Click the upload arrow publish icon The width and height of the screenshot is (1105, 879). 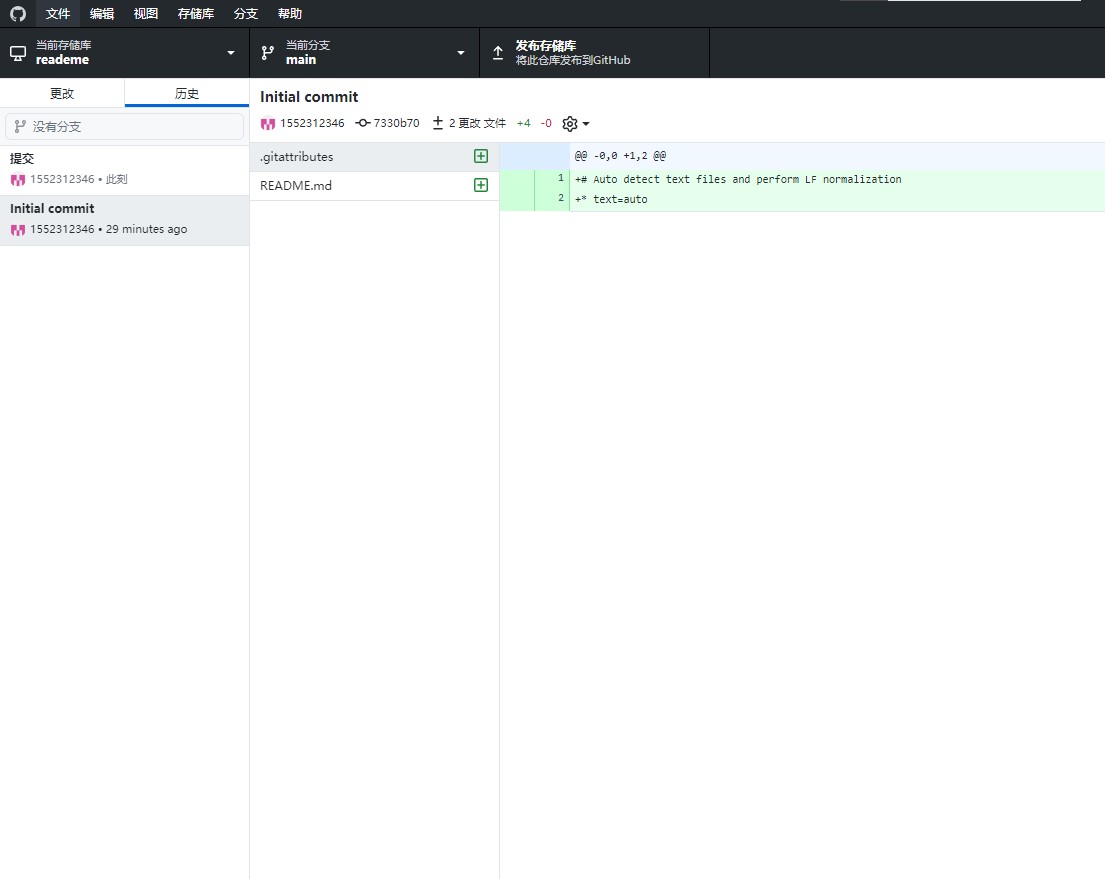[498, 52]
